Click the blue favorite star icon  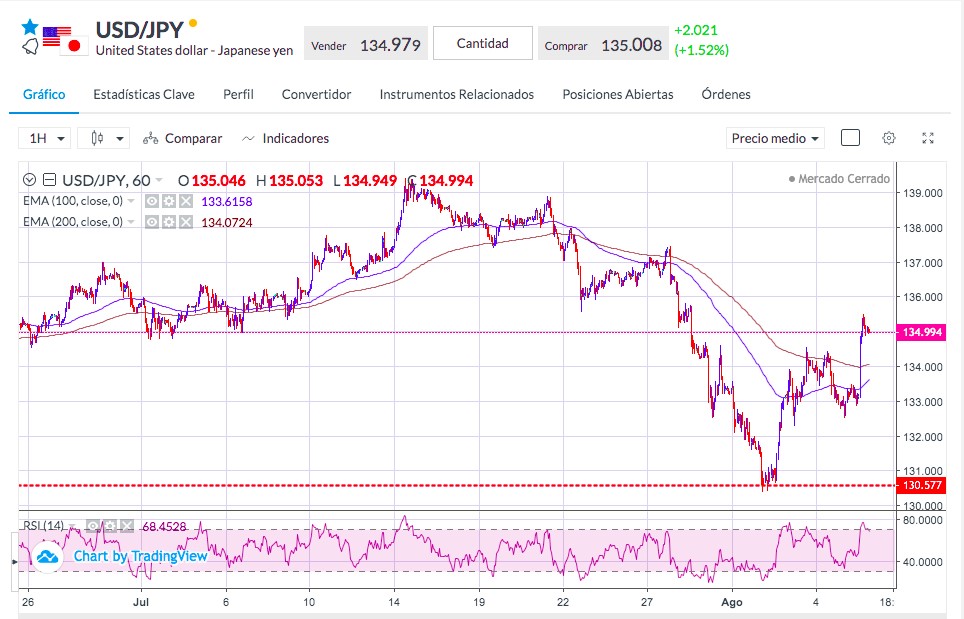30,26
